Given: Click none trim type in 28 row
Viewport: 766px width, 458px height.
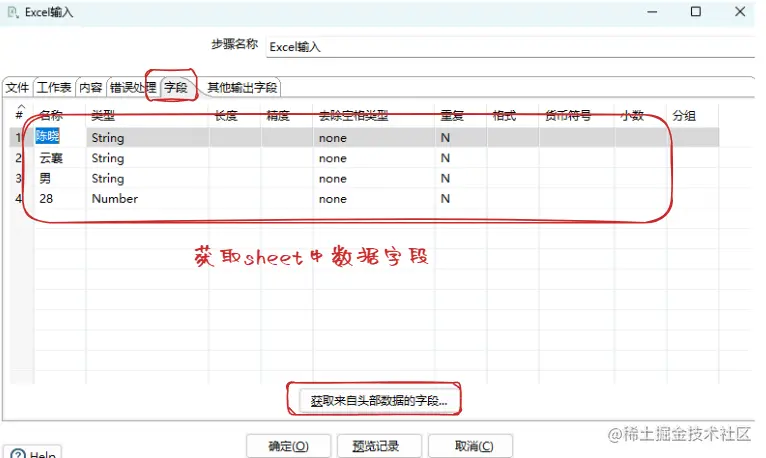Looking at the screenshot, I should pyautogui.click(x=374, y=199).
